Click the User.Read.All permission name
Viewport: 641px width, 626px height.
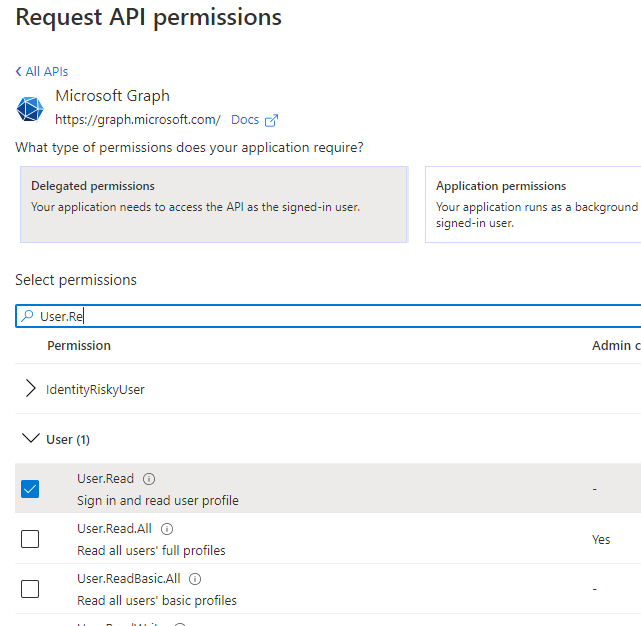(x=114, y=529)
